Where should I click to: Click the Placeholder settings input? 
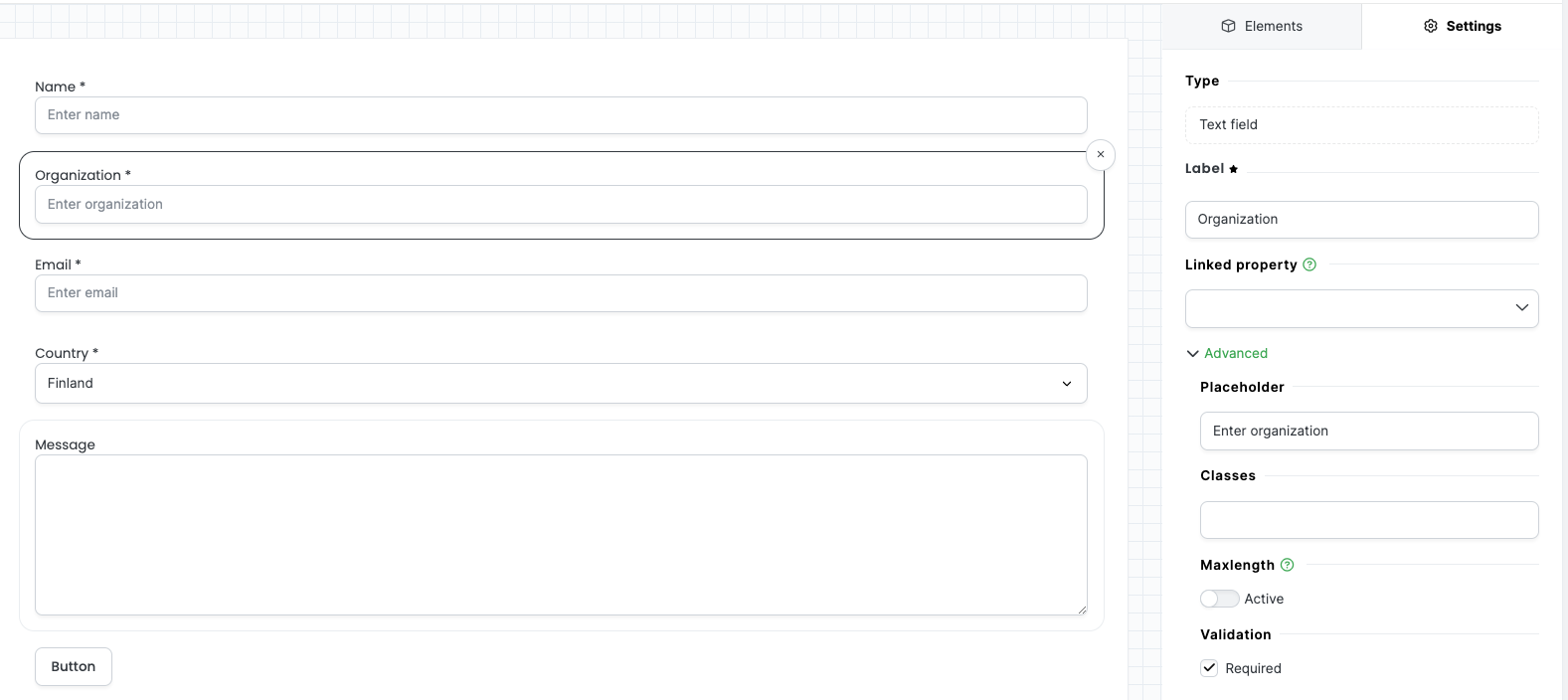tap(1369, 431)
